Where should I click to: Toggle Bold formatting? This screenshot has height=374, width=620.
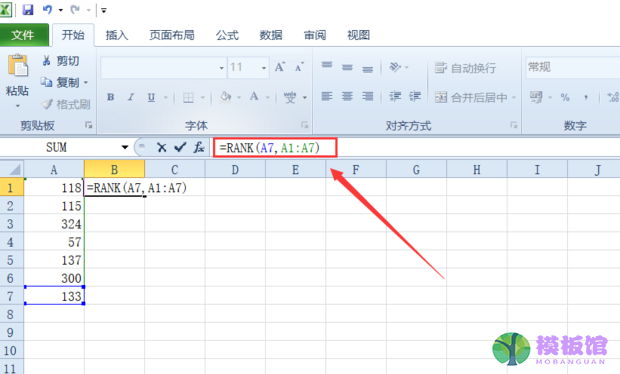click(111, 97)
